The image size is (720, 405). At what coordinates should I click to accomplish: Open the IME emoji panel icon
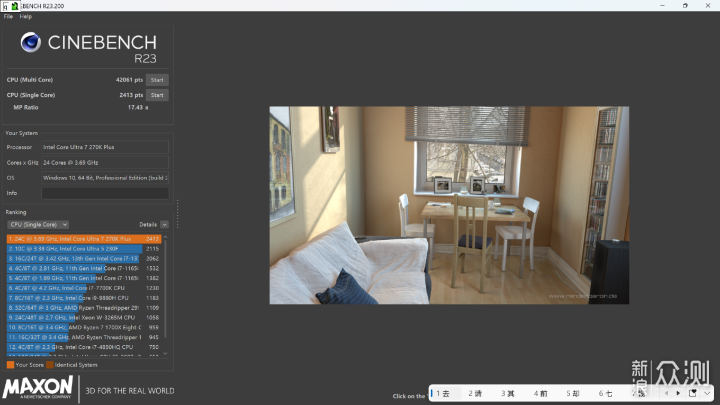[693, 393]
